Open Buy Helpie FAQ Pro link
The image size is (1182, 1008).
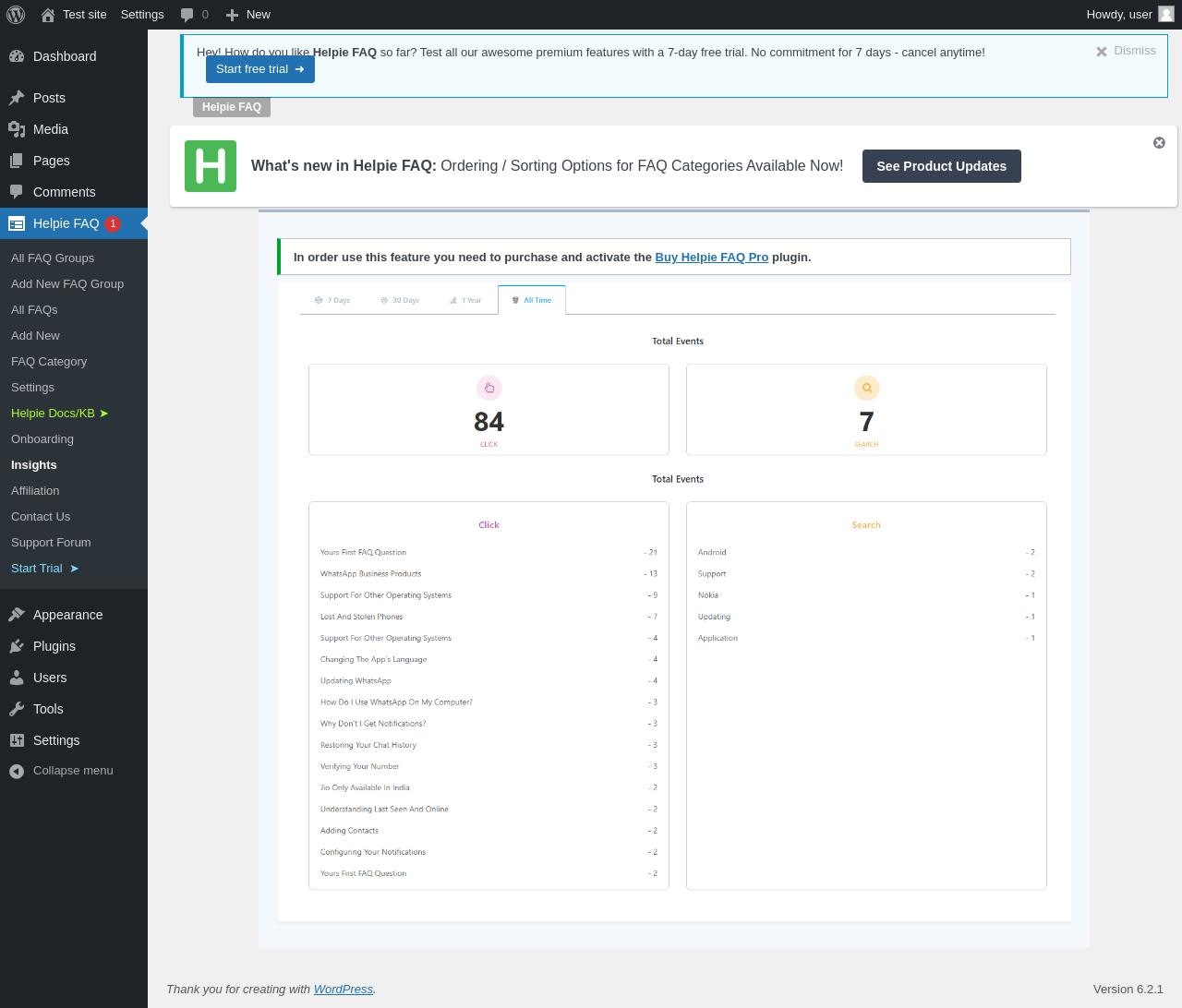712,258
